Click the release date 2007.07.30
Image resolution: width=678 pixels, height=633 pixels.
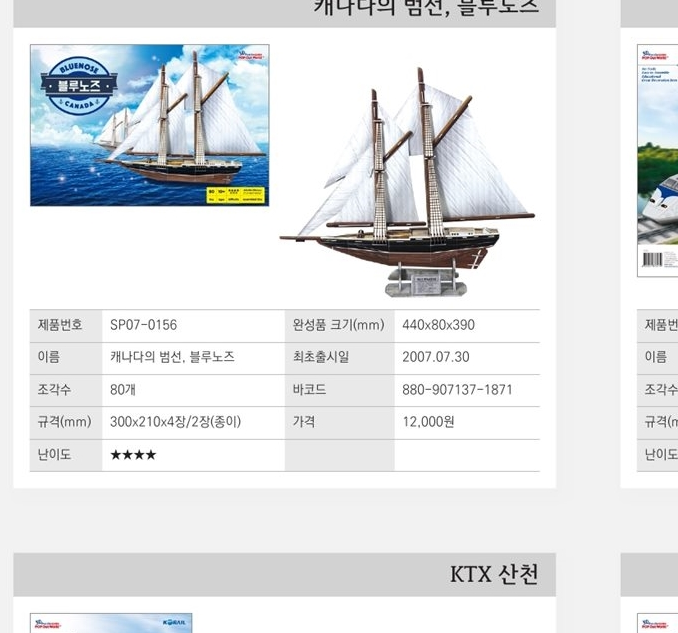tap(435, 357)
